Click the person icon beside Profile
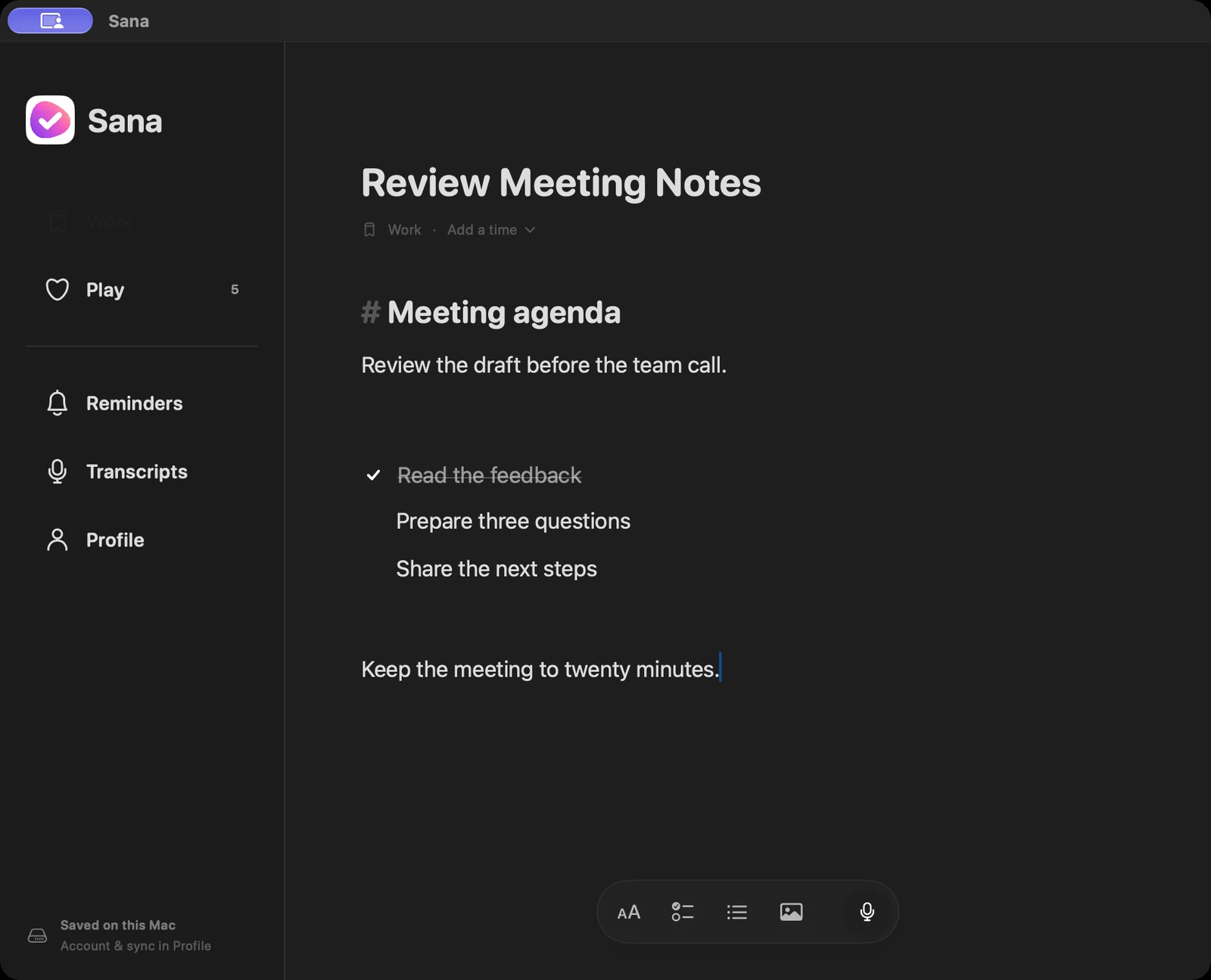Image resolution: width=1211 pixels, height=980 pixels. [58, 540]
